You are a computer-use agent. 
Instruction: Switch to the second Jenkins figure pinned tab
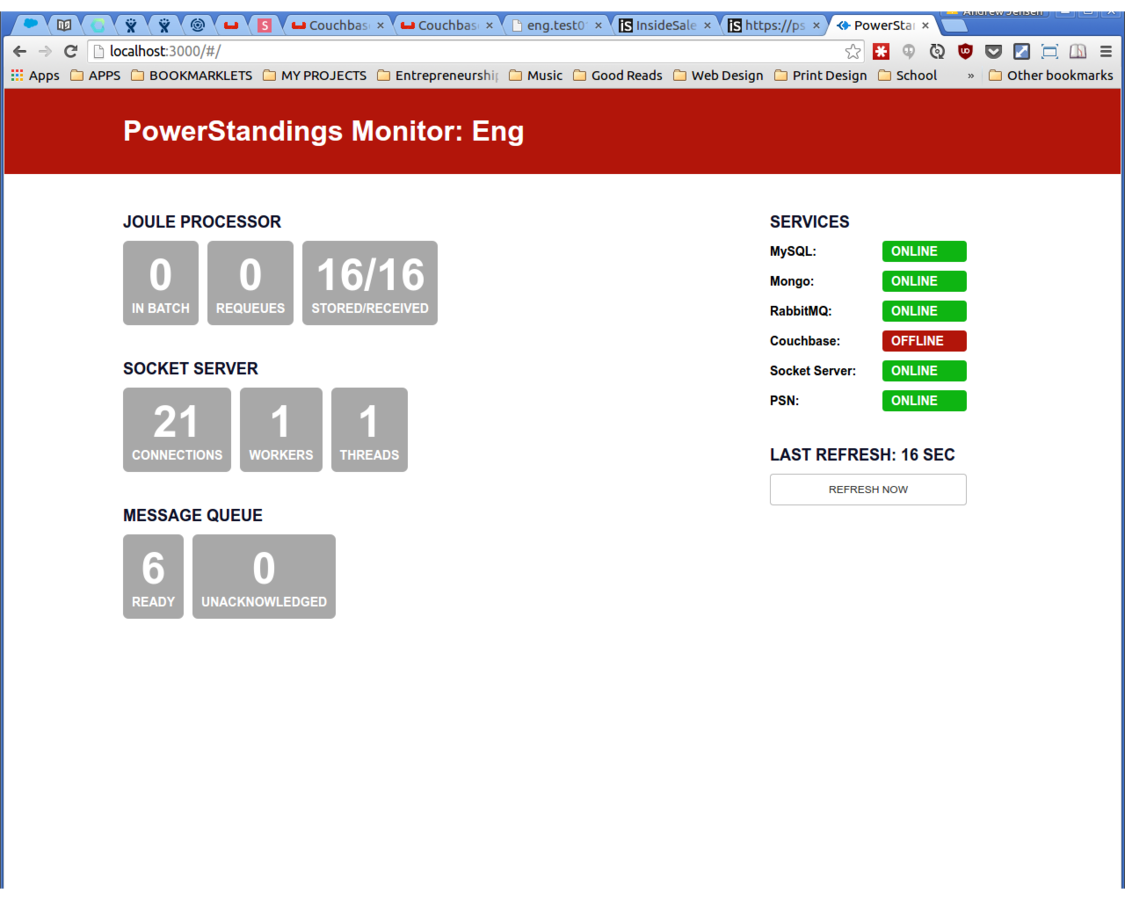click(x=164, y=25)
